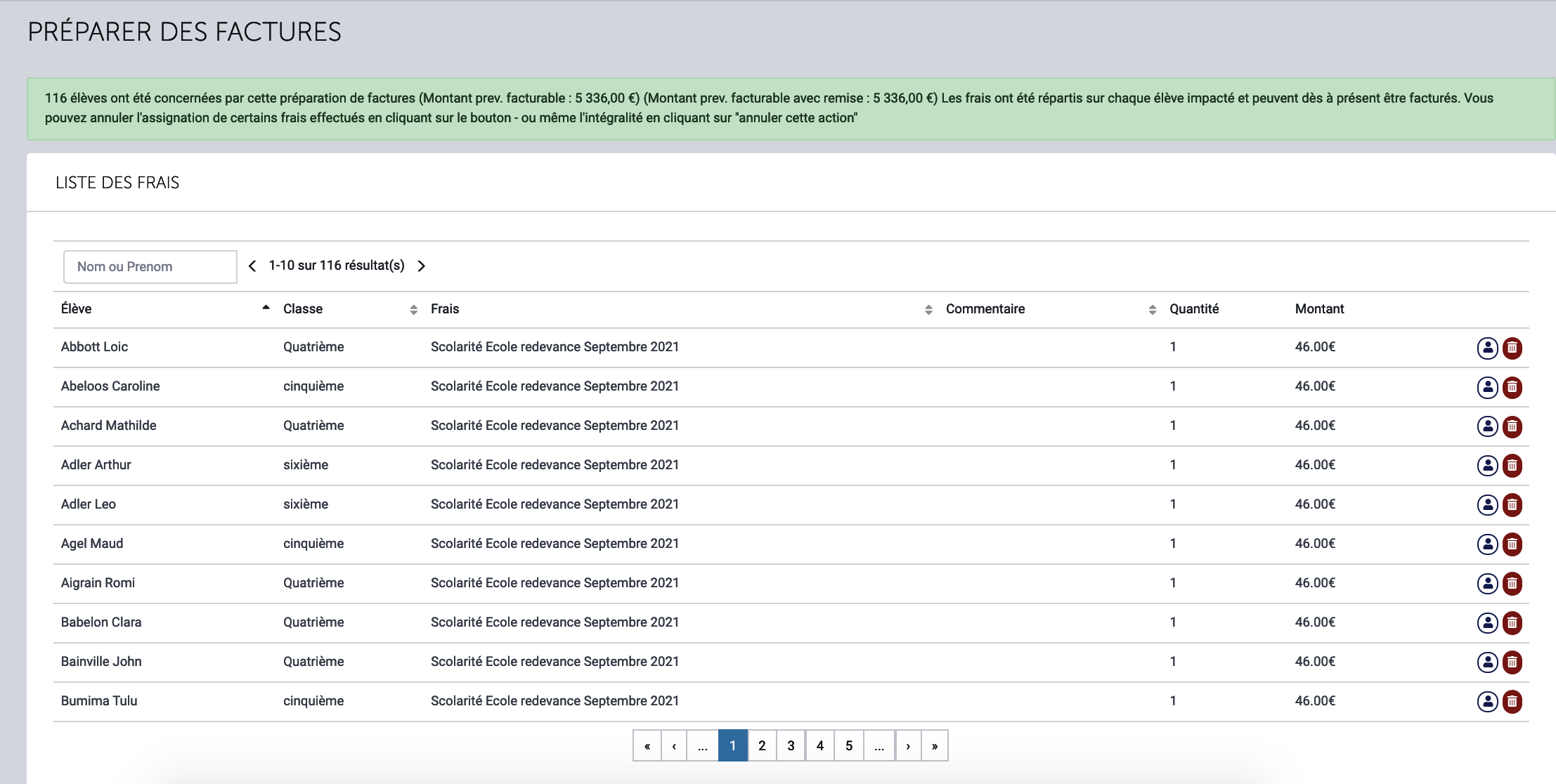Click the Quantité column header
The width and height of the screenshot is (1556, 784).
tap(1194, 309)
